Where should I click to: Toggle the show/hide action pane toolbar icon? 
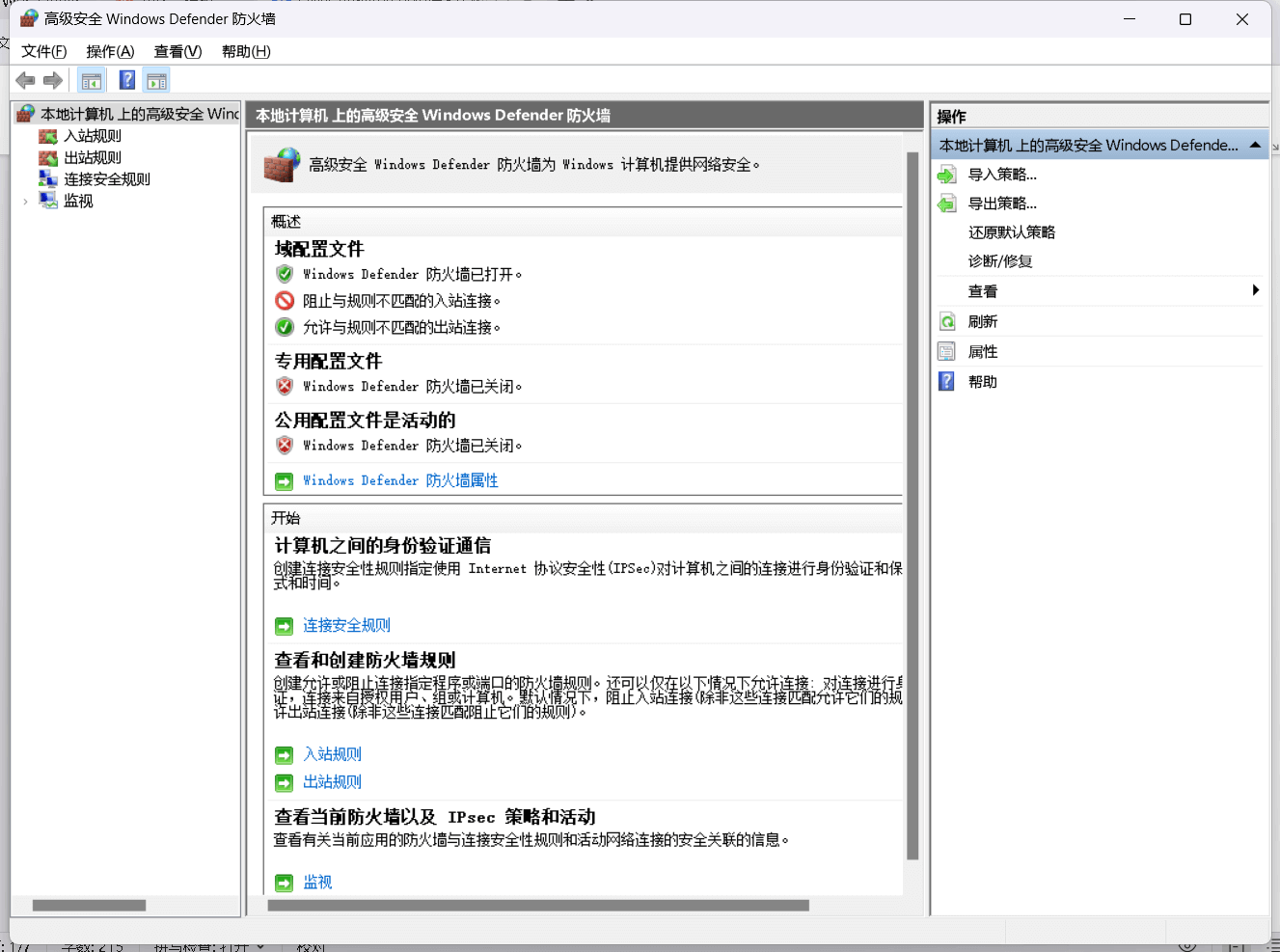click(157, 81)
